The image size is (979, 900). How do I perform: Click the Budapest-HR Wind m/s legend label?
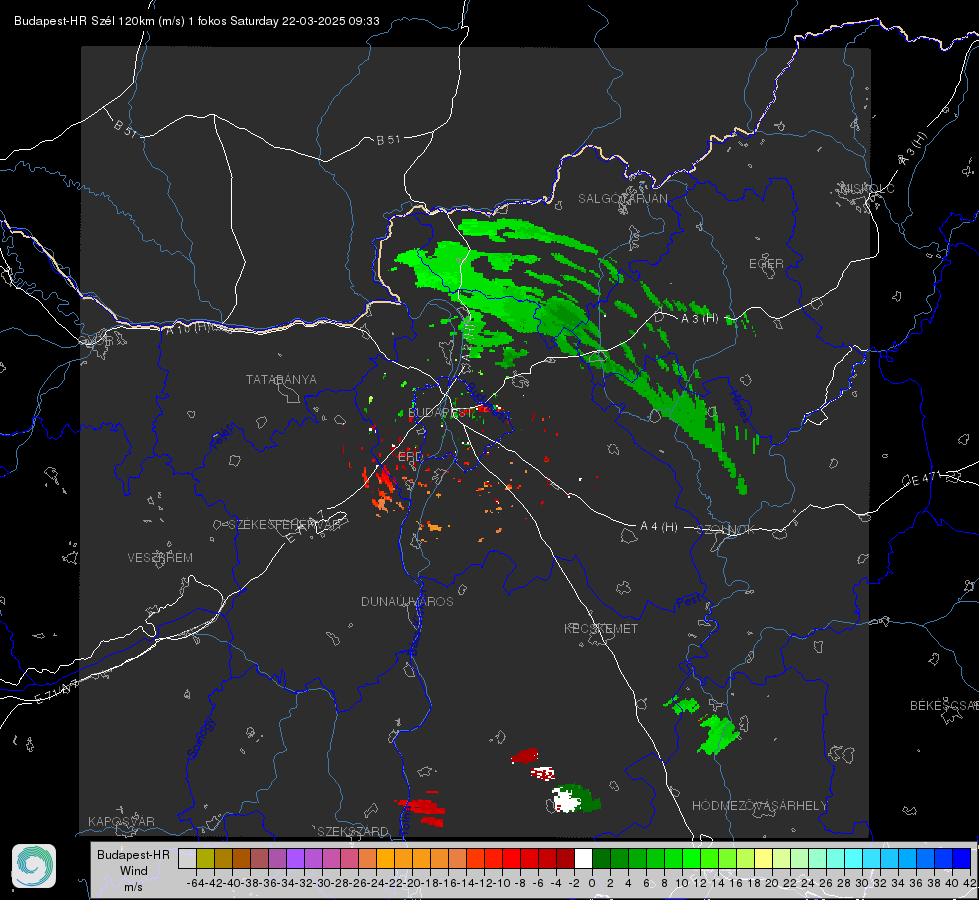tap(133, 871)
